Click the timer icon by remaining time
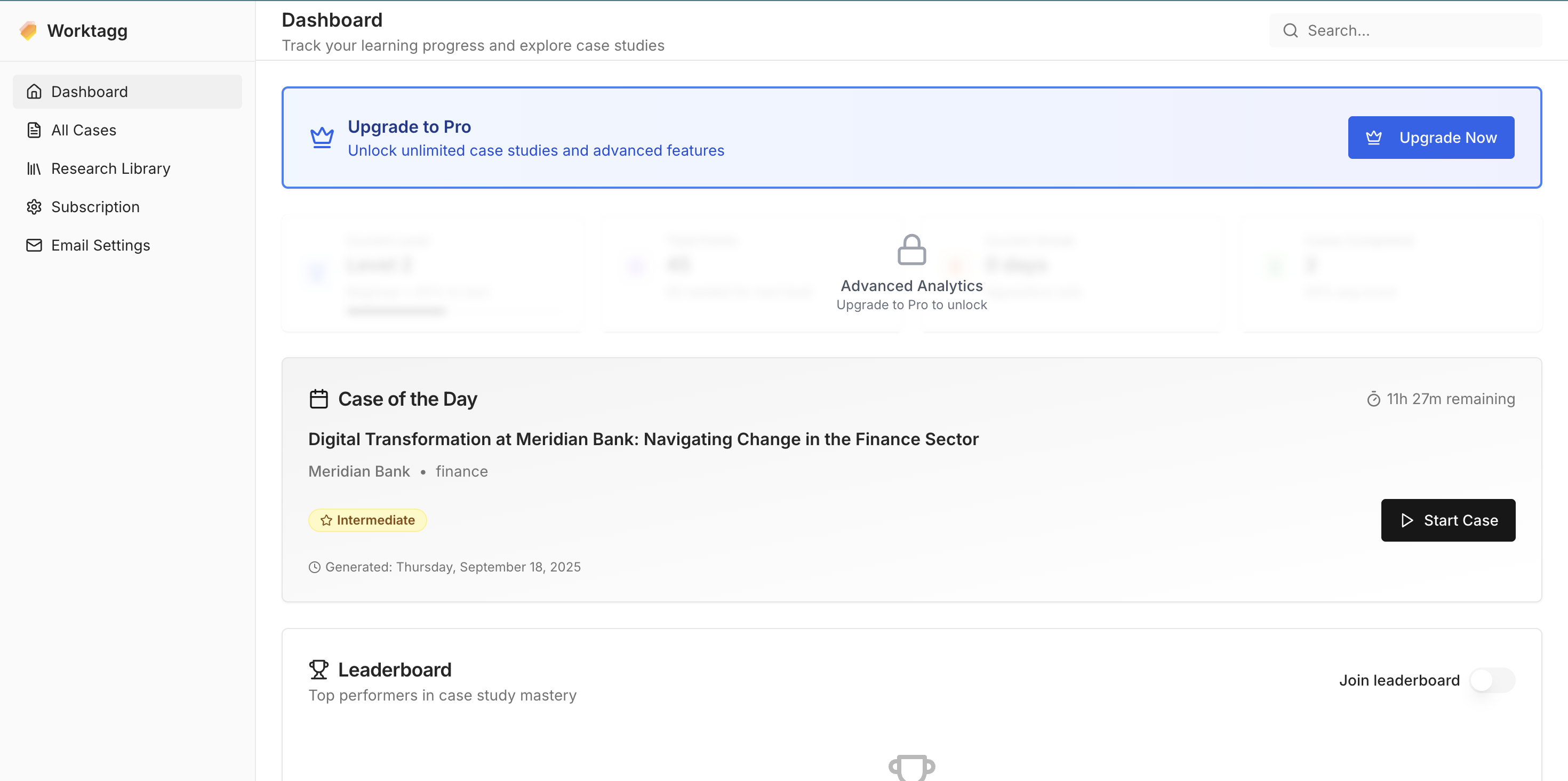1568x781 pixels. click(x=1373, y=399)
